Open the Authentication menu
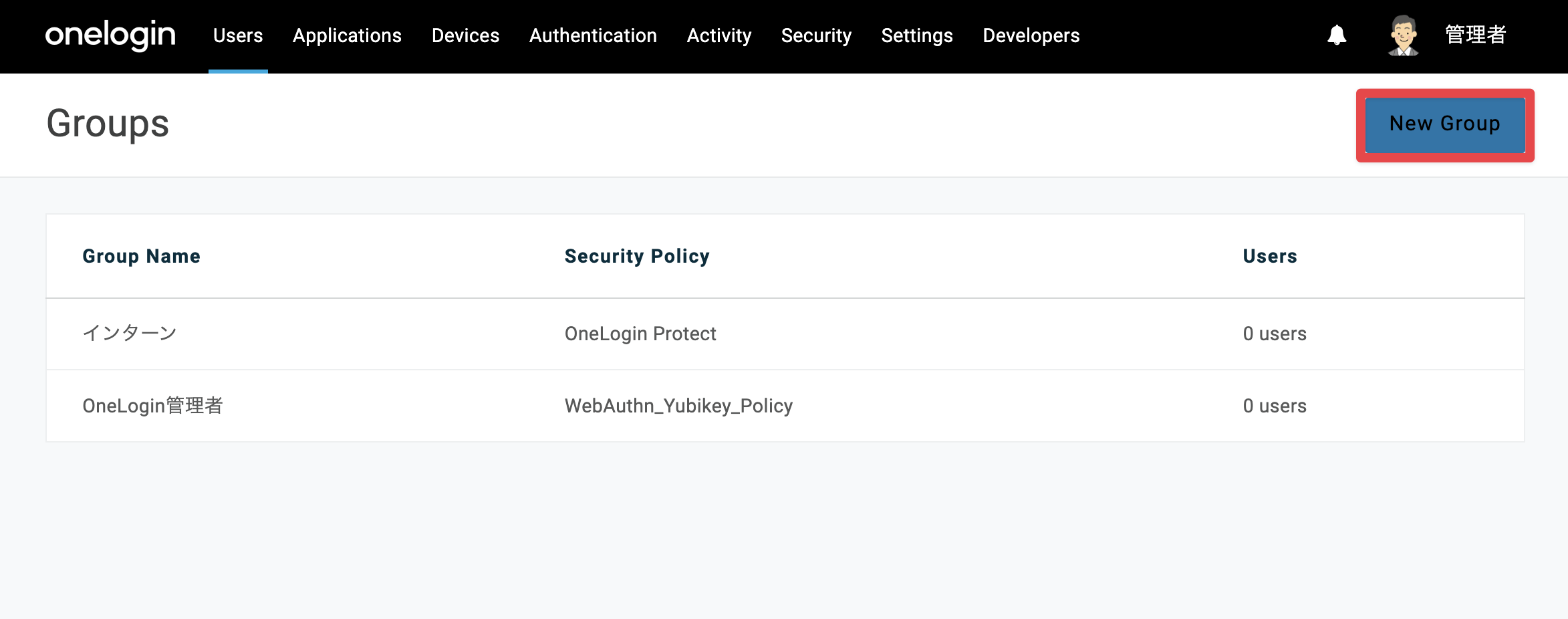The height and width of the screenshot is (619, 1568). pyautogui.click(x=593, y=35)
